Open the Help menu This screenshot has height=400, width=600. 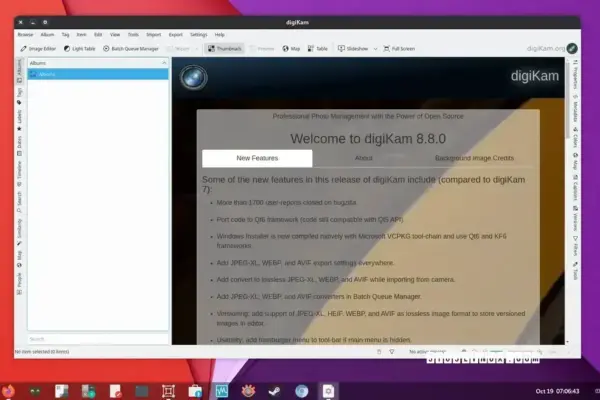point(219,34)
